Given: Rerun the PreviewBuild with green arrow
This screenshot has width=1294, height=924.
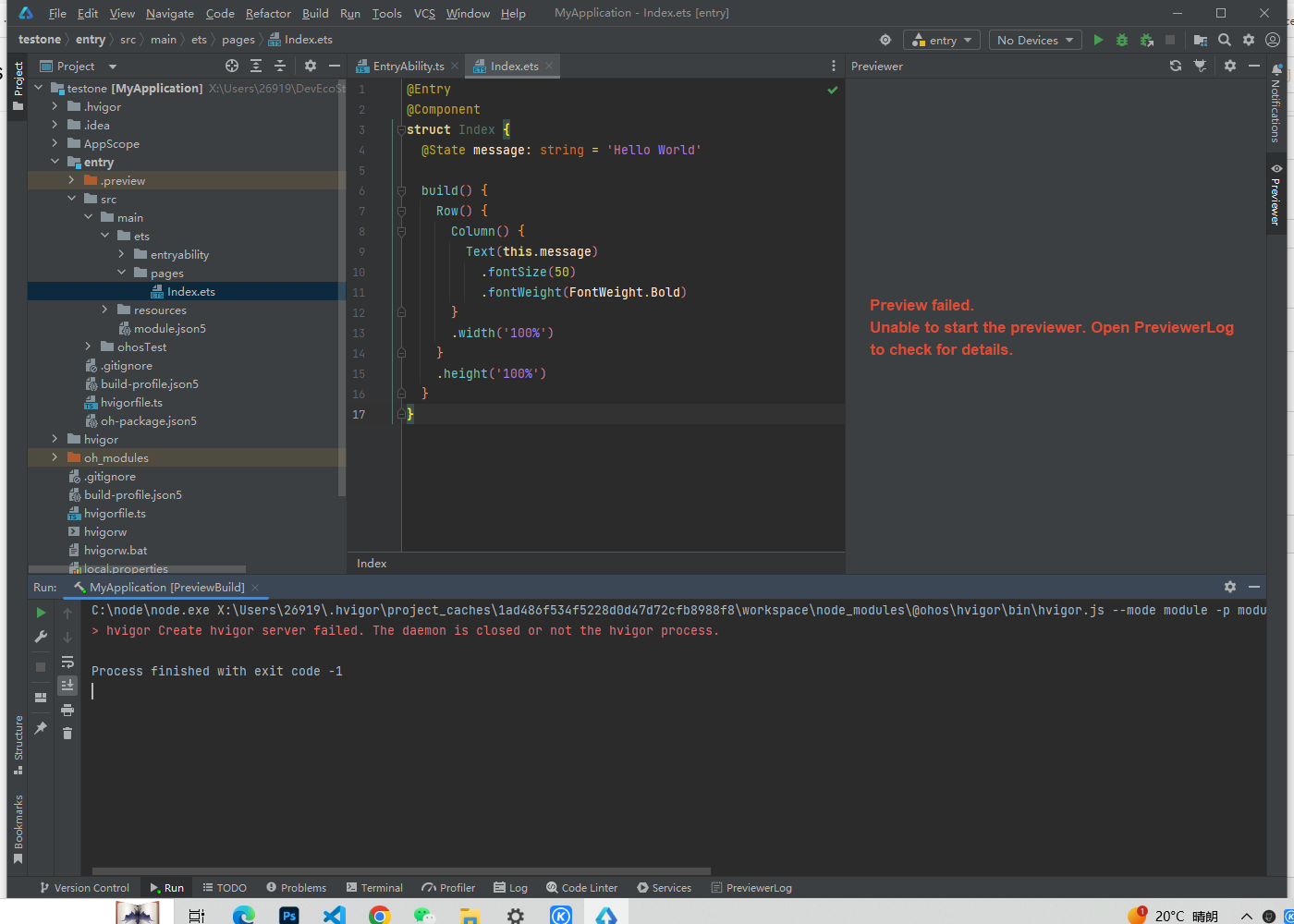Looking at the screenshot, I should [41, 613].
